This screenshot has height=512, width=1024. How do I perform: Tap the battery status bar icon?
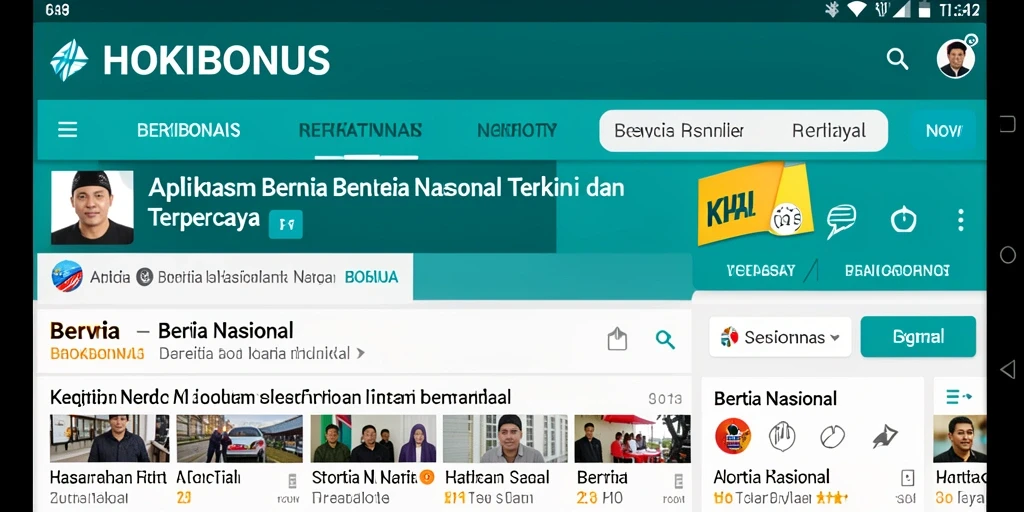tap(924, 9)
